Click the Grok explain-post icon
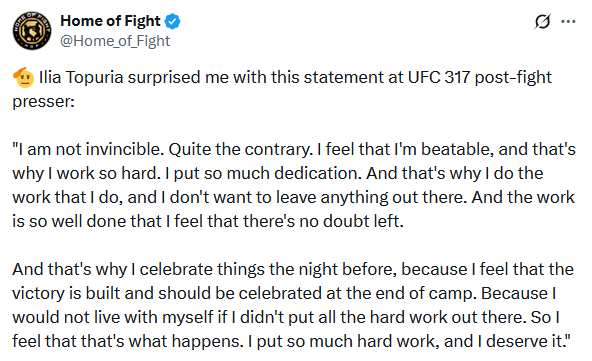Viewport: 592px width, 361px height. point(542,21)
